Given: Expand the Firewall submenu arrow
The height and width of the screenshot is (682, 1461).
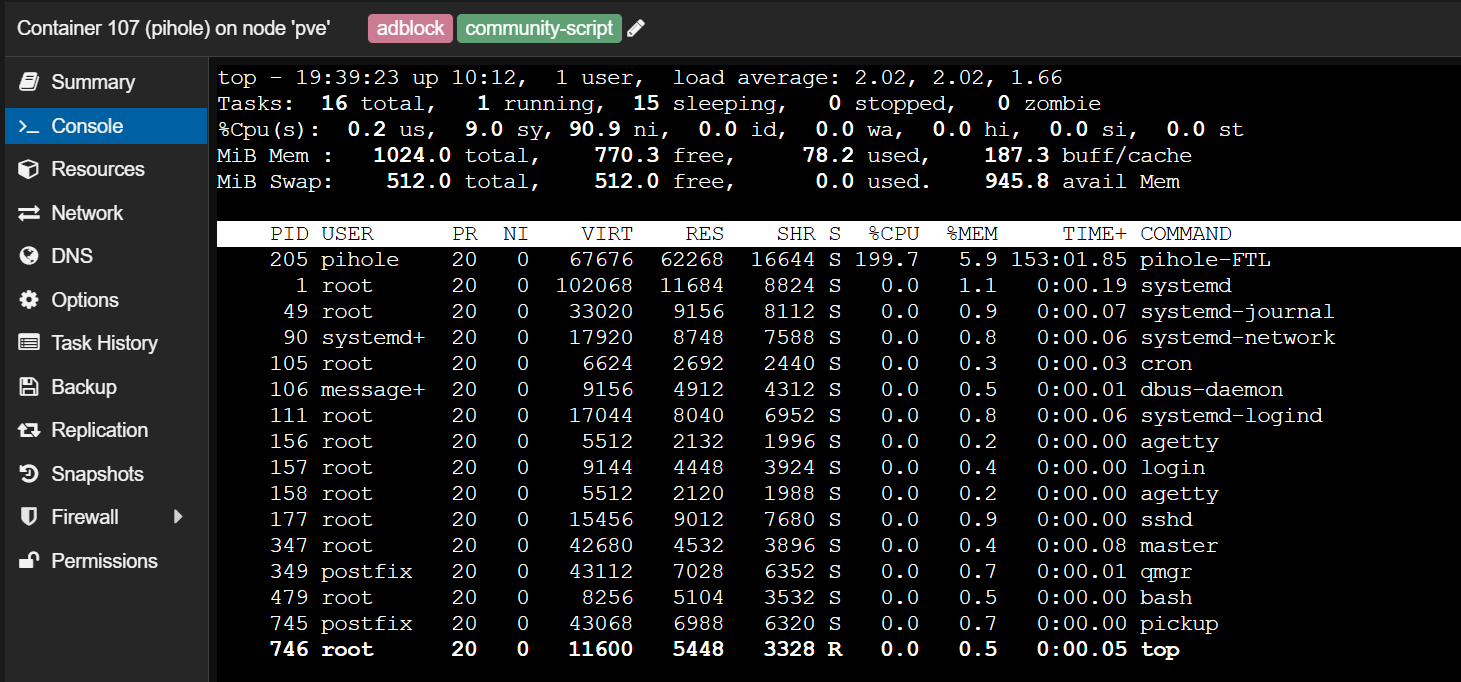Looking at the screenshot, I should 178,517.
